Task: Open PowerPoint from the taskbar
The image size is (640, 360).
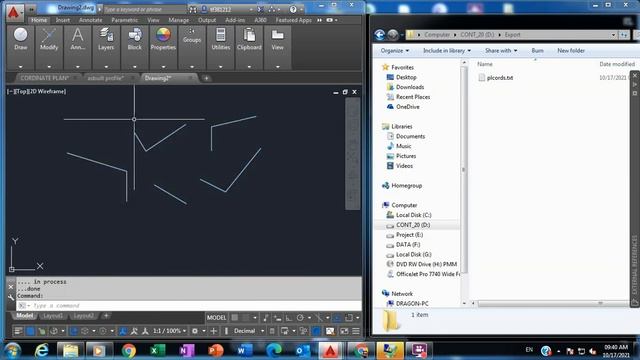Action: click(x=215, y=350)
